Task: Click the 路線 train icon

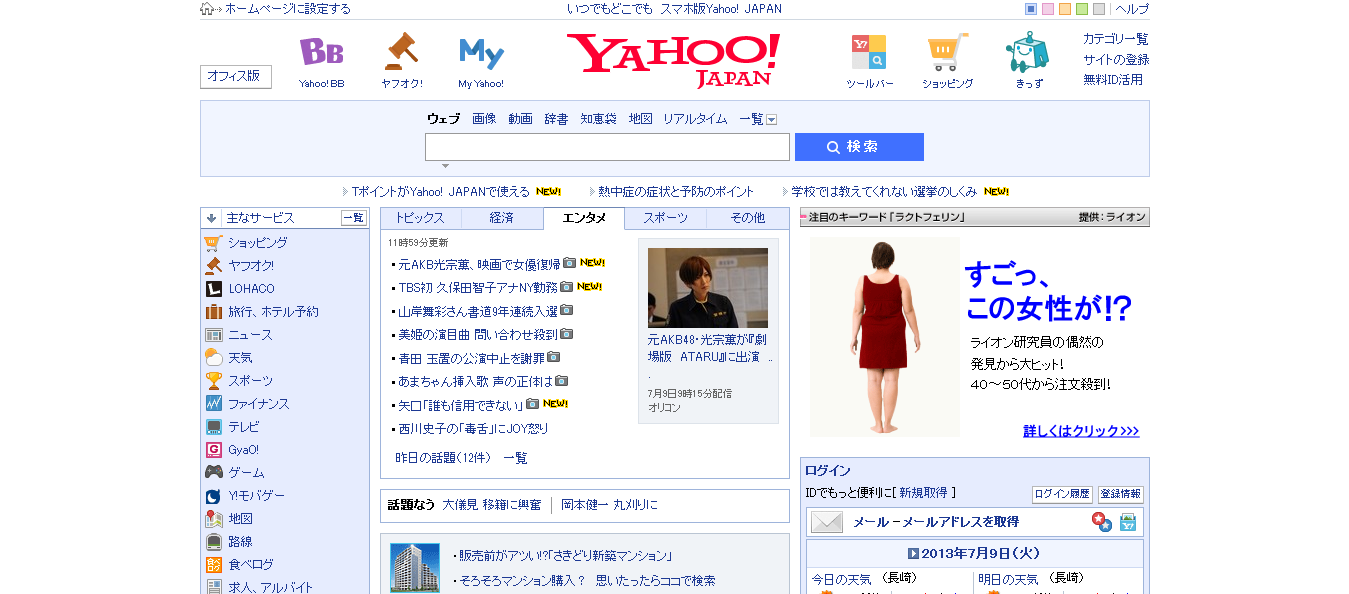Action: click(x=213, y=542)
